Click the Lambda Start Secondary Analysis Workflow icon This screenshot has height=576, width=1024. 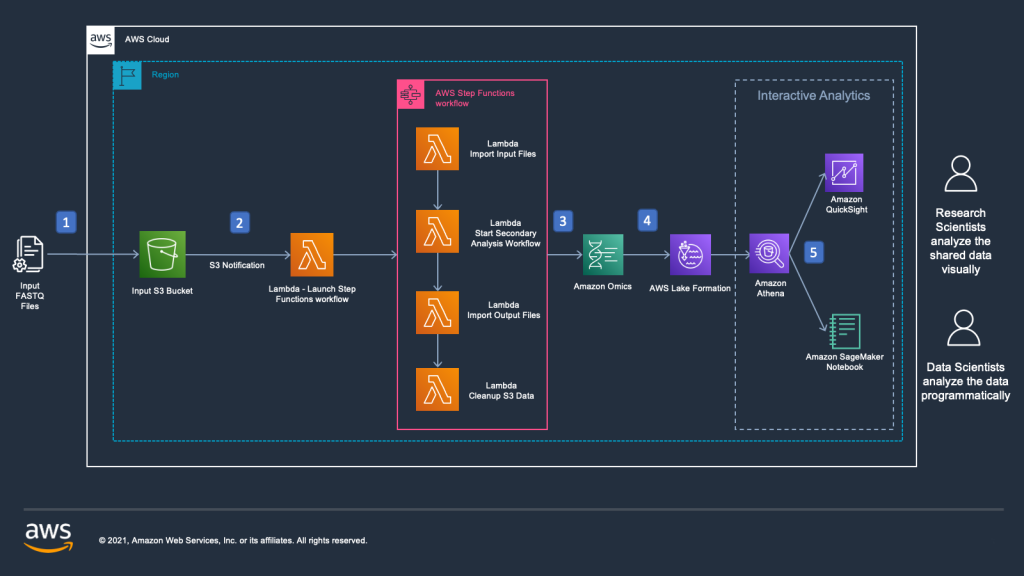(436, 230)
